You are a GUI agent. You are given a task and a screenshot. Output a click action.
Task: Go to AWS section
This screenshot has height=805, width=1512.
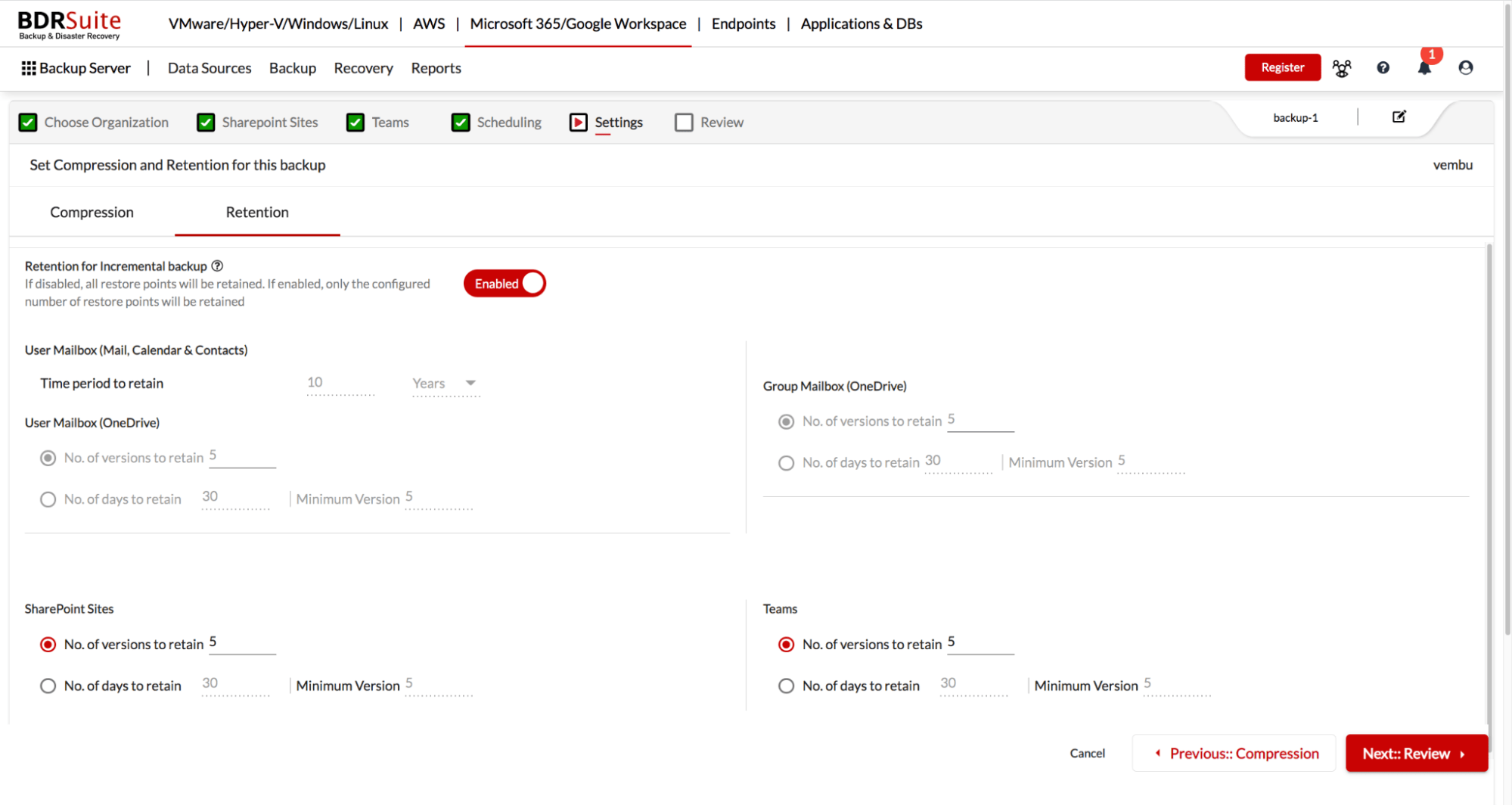pyautogui.click(x=429, y=23)
